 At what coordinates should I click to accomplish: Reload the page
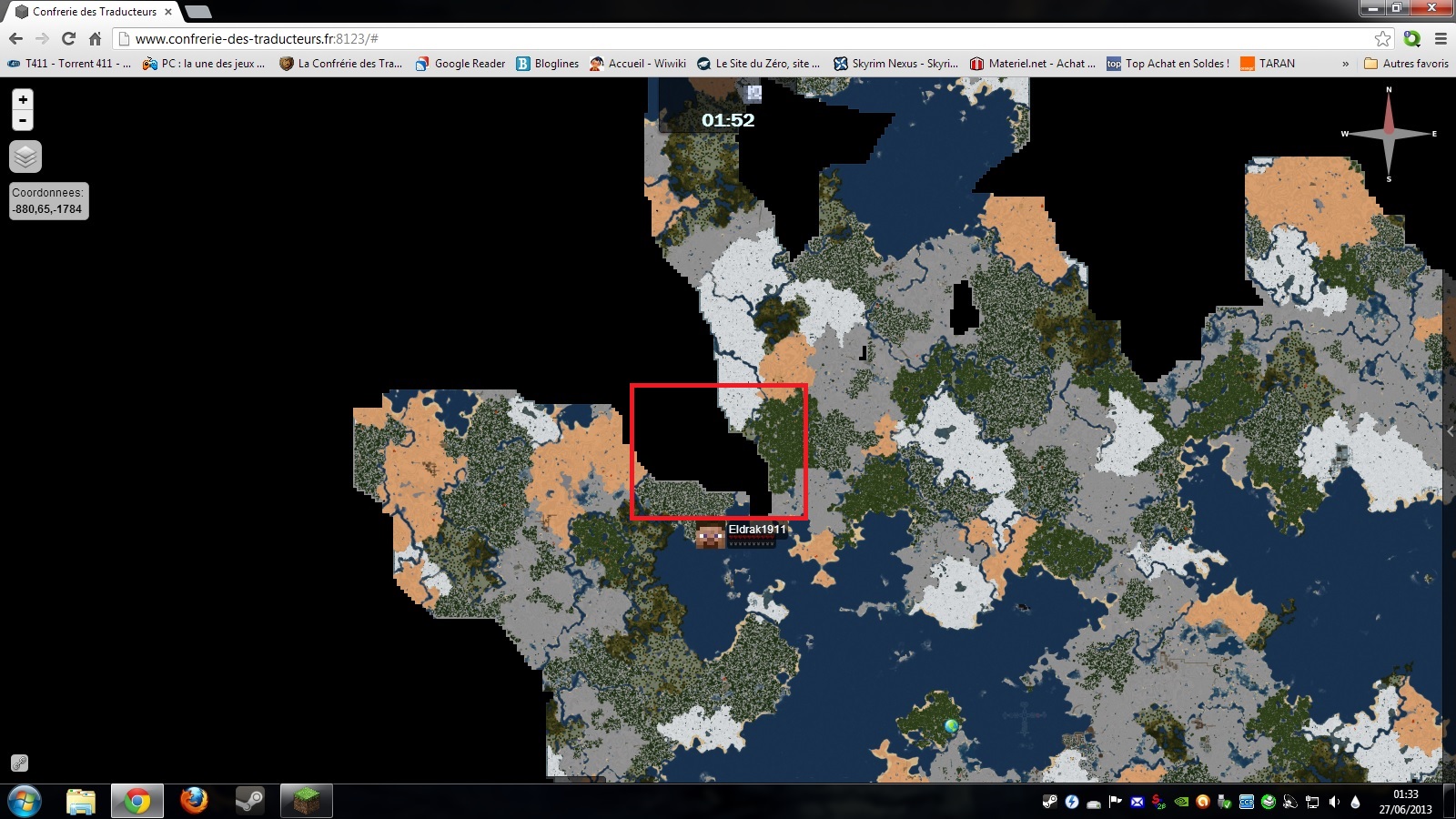pos(68,38)
